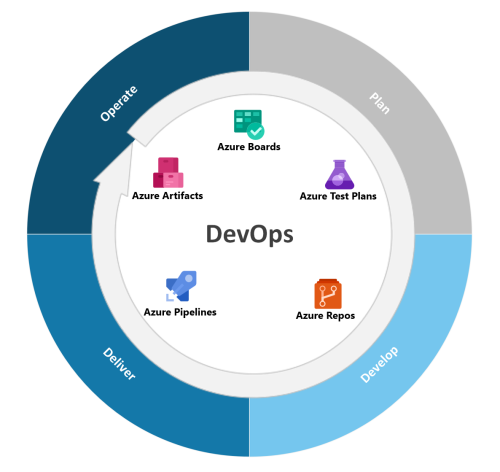Click the Azure Pipelines rocket icon
This screenshot has width=500, height=472.
[181, 286]
